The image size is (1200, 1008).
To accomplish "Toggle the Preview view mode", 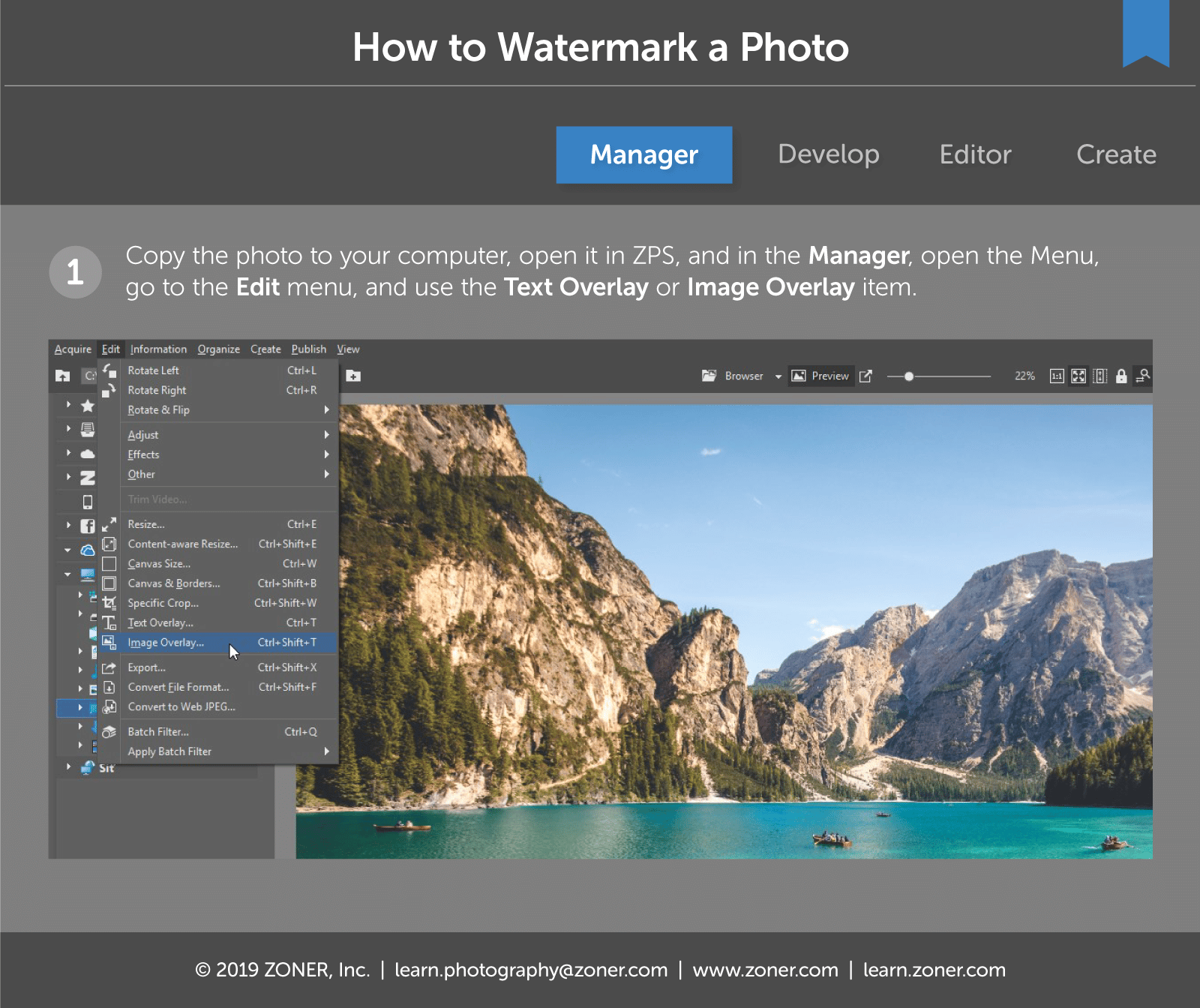I will (x=821, y=376).
